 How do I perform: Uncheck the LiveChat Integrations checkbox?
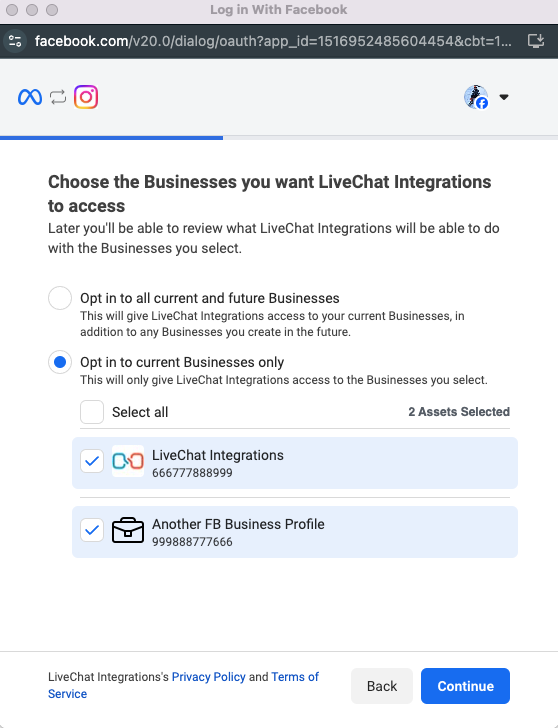[92, 461]
